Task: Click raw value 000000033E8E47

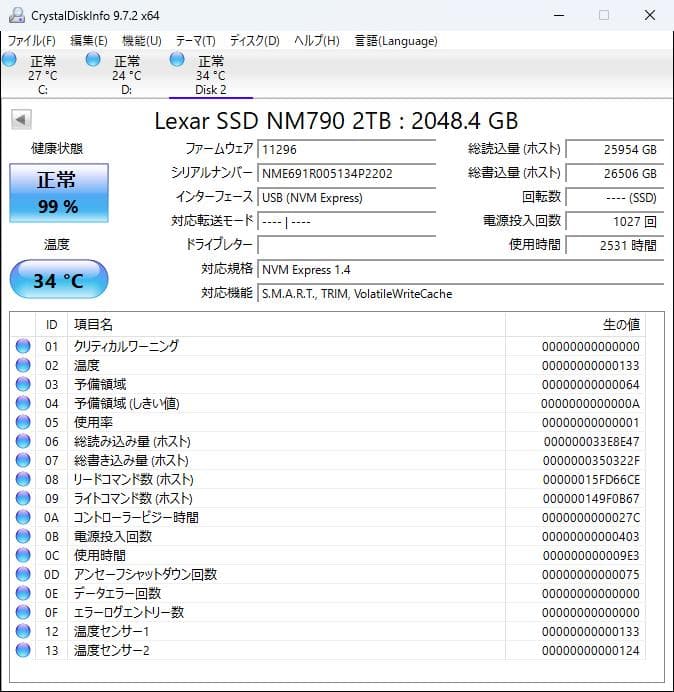Action: point(591,441)
